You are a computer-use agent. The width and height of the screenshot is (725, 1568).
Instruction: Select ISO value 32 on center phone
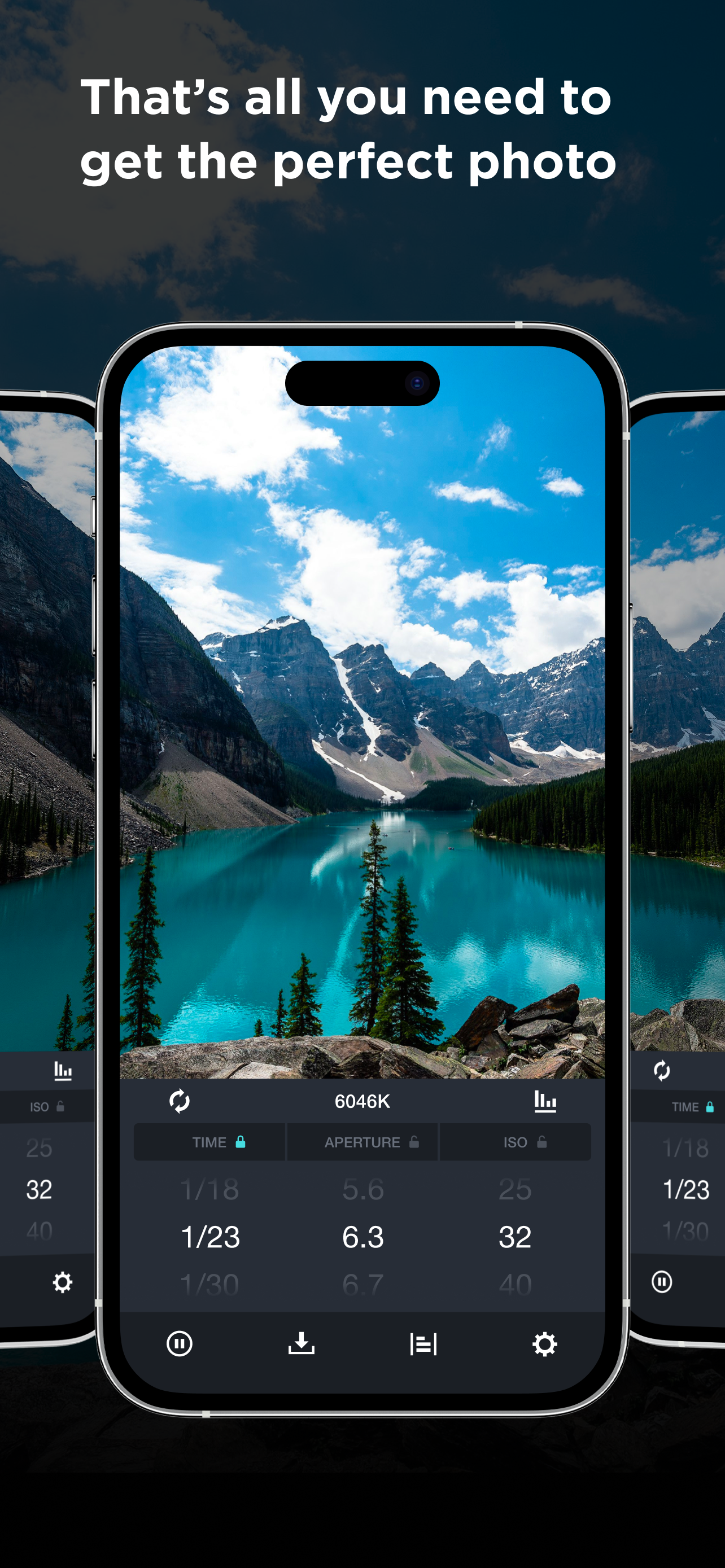515,1237
